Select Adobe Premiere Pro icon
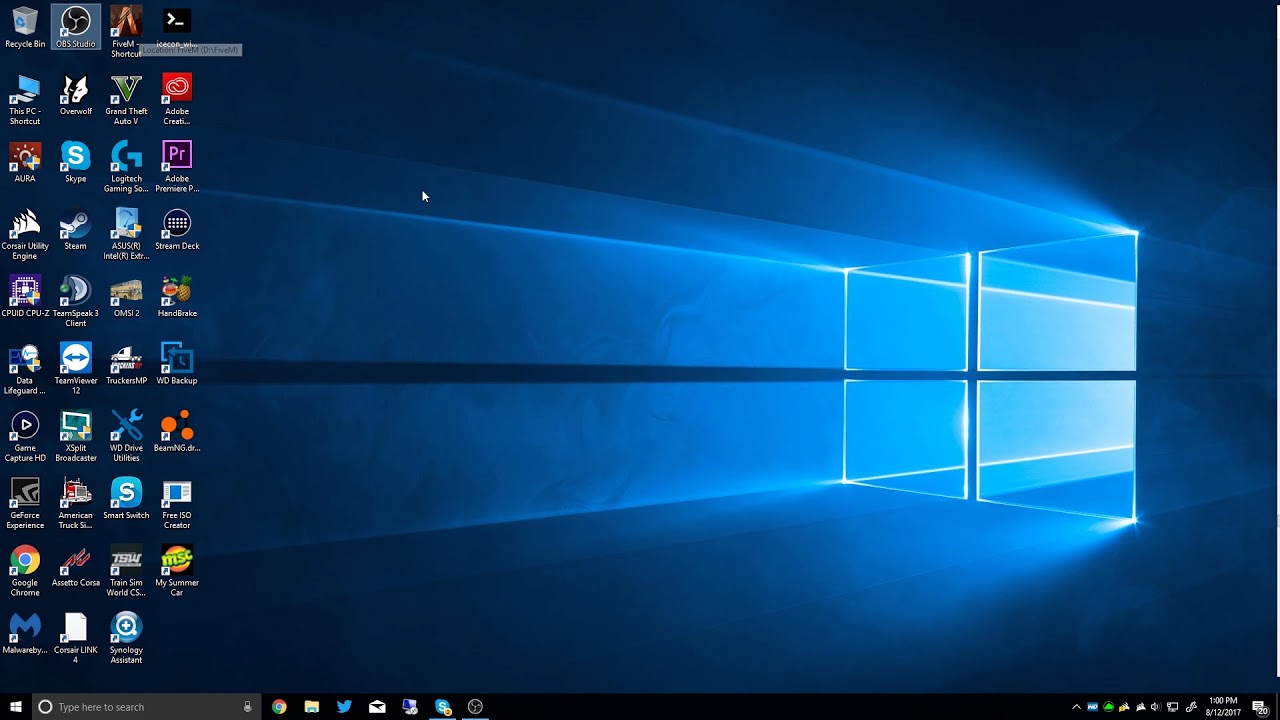 click(177, 166)
